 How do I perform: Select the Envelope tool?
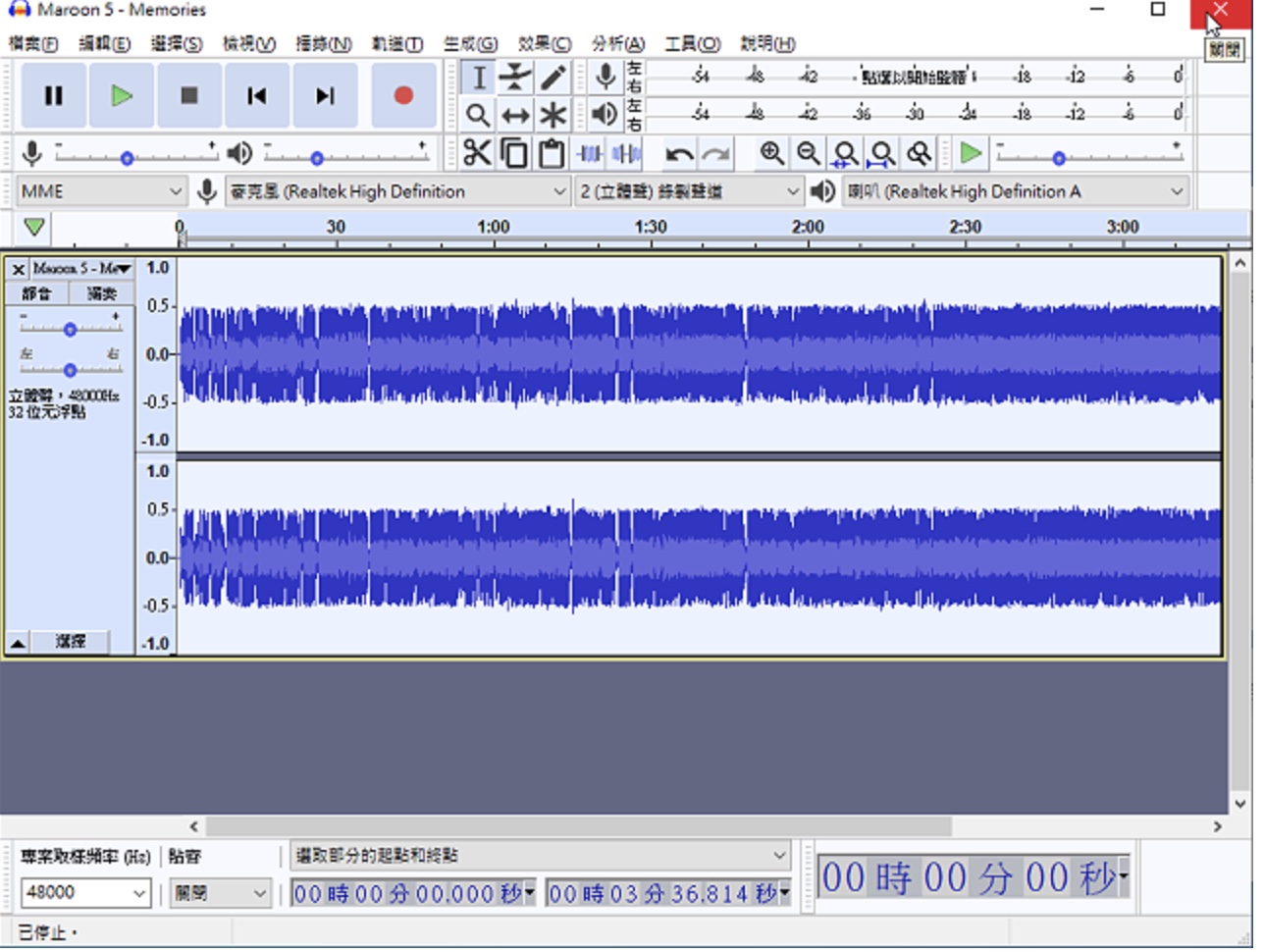pos(515,78)
